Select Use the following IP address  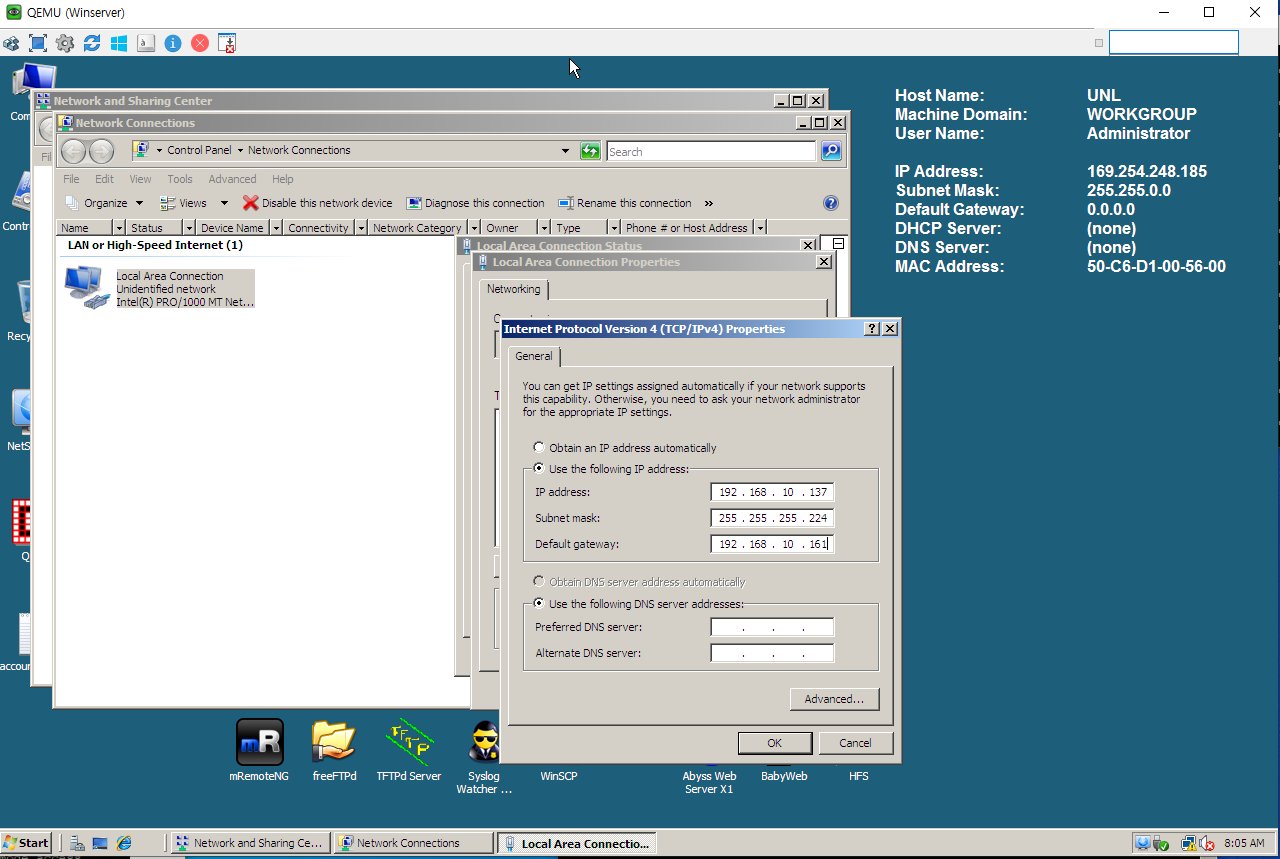tap(540, 469)
